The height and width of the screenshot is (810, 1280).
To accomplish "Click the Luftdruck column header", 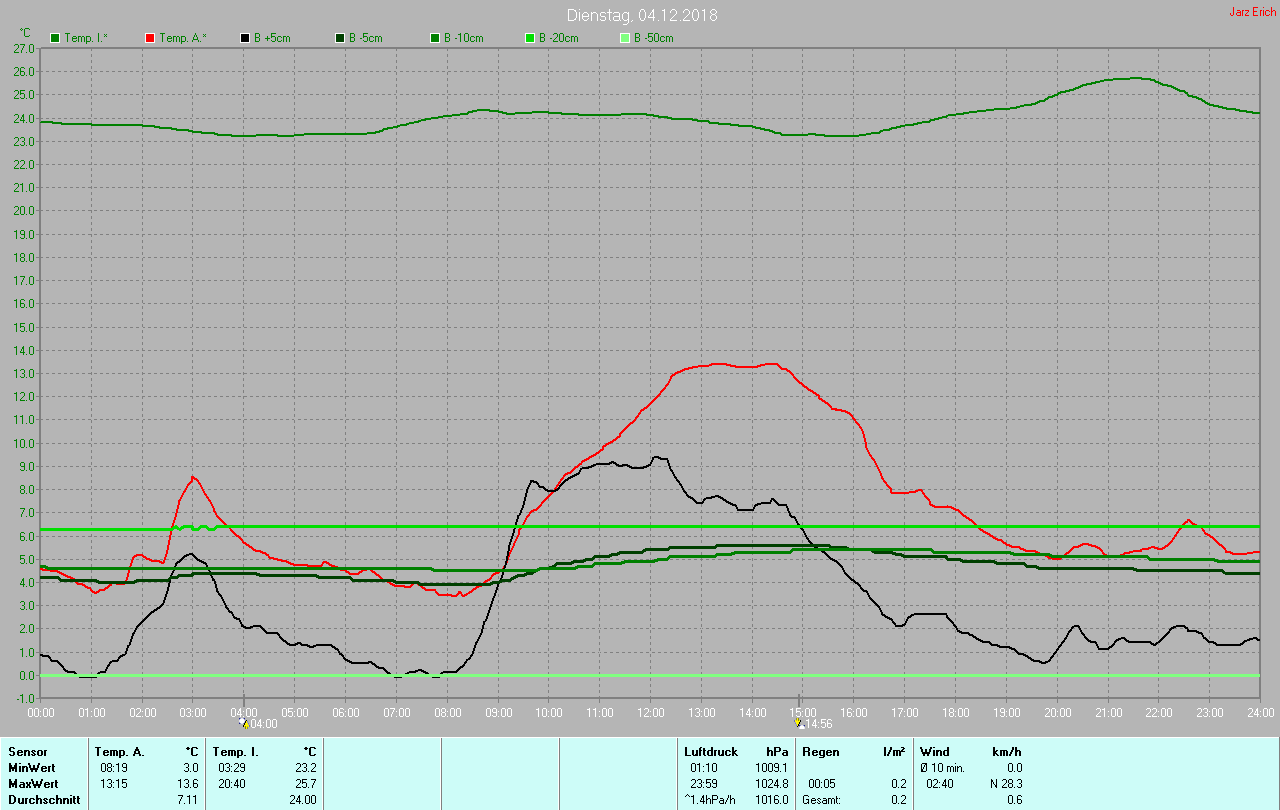I will [711, 751].
